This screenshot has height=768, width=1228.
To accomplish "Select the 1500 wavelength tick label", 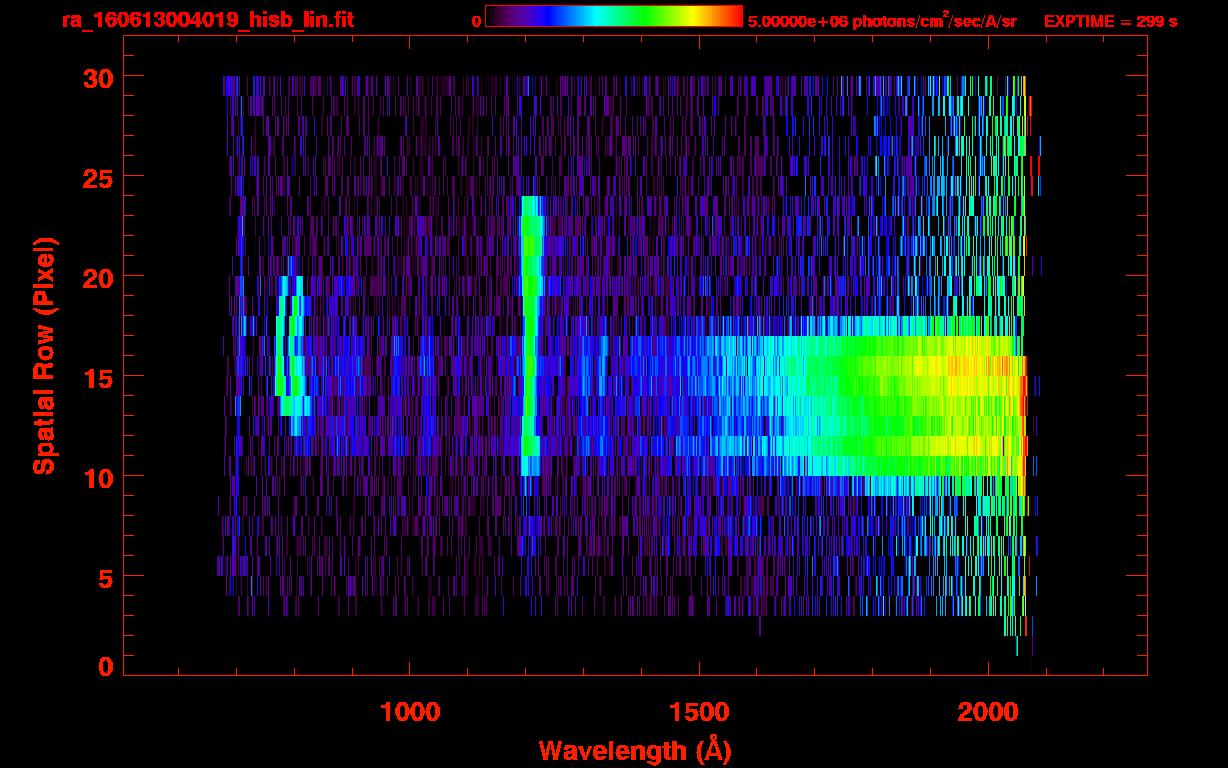I will tap(698, 712).
